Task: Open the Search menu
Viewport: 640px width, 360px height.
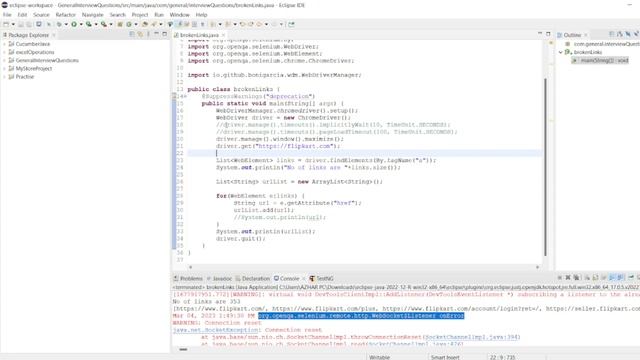Action: [118, 15]
